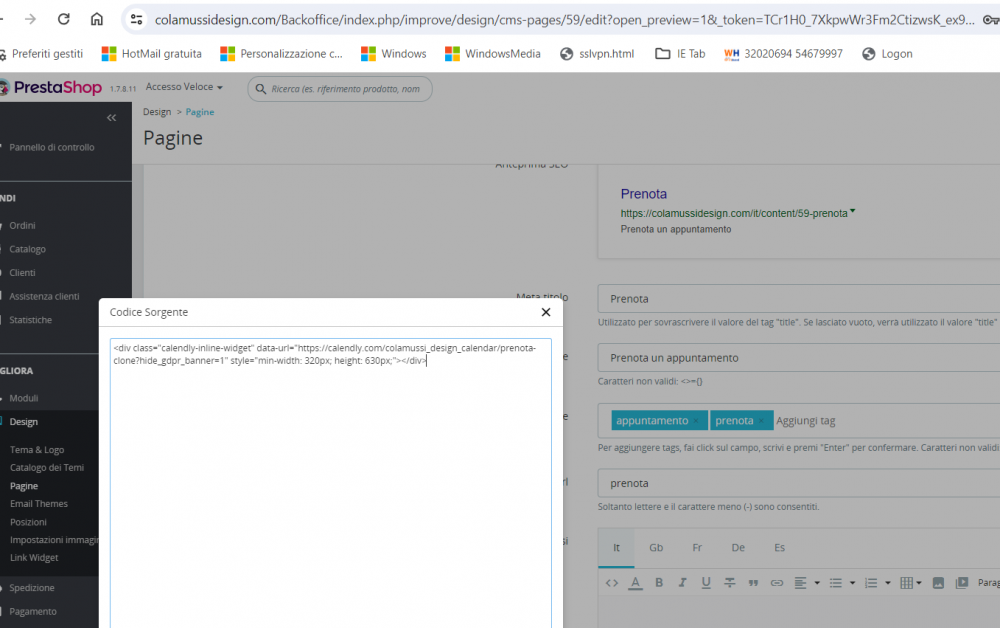Remove the appuntamento tag
Screen dimensions: 1000x628
coord(696,421)
